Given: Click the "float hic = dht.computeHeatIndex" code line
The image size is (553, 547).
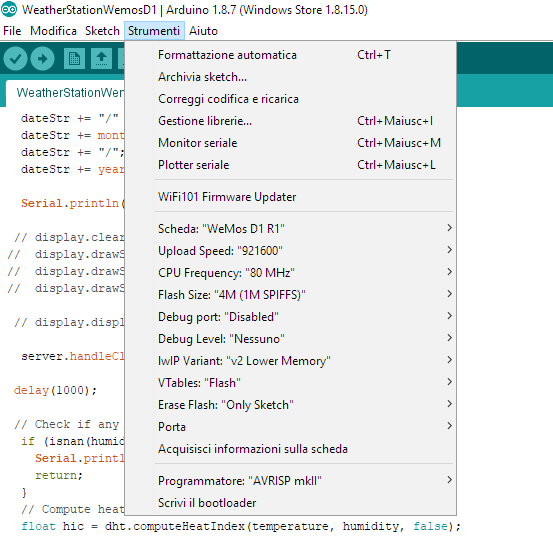Looking at the screenshot, I should pyautogui.click(x=241, y=527).
